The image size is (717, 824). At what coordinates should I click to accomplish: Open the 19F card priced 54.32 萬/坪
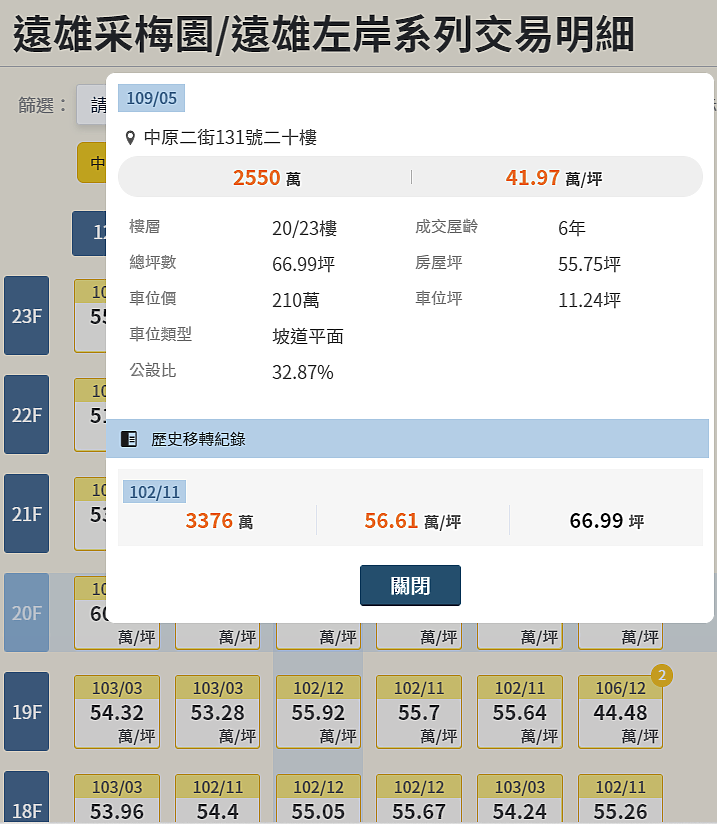[x=117, y=712]
